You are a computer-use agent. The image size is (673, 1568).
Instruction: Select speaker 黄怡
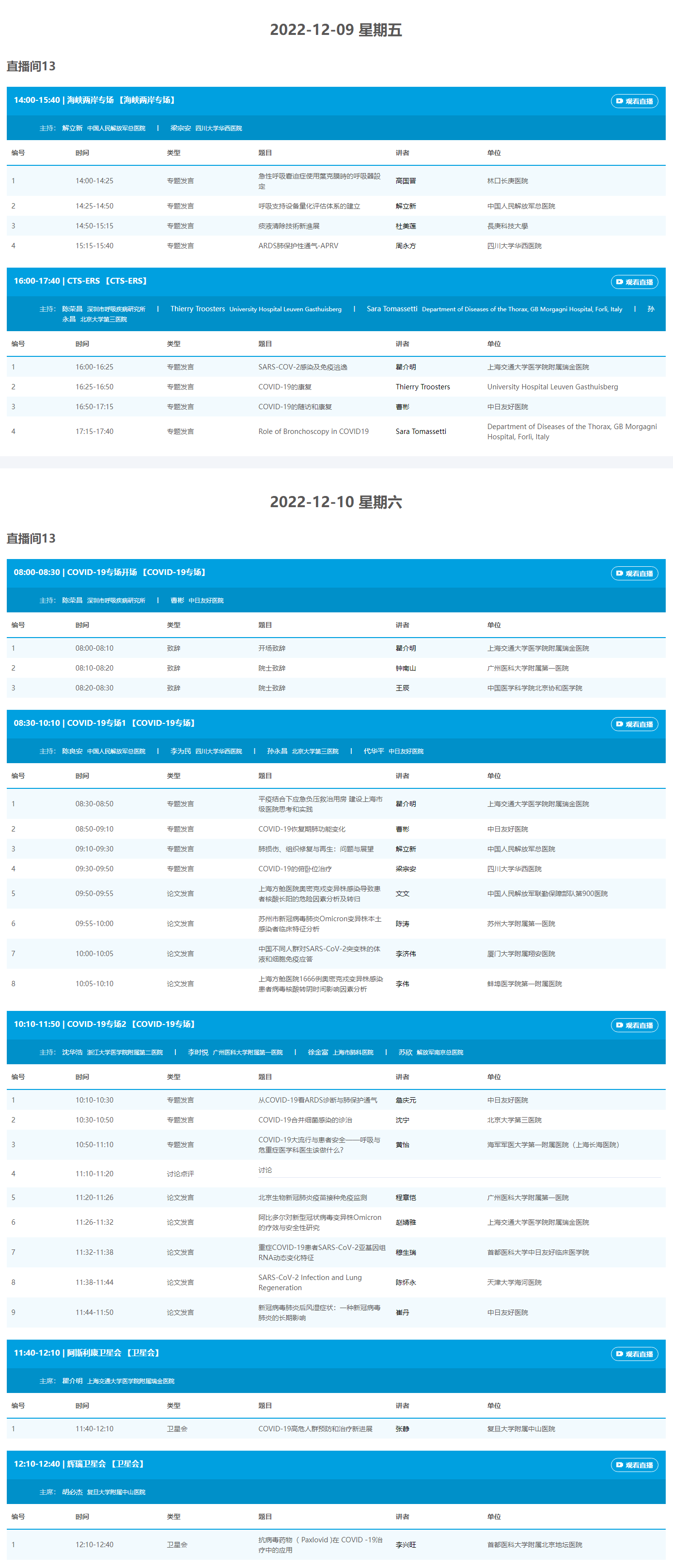[x=402, y=1146]
